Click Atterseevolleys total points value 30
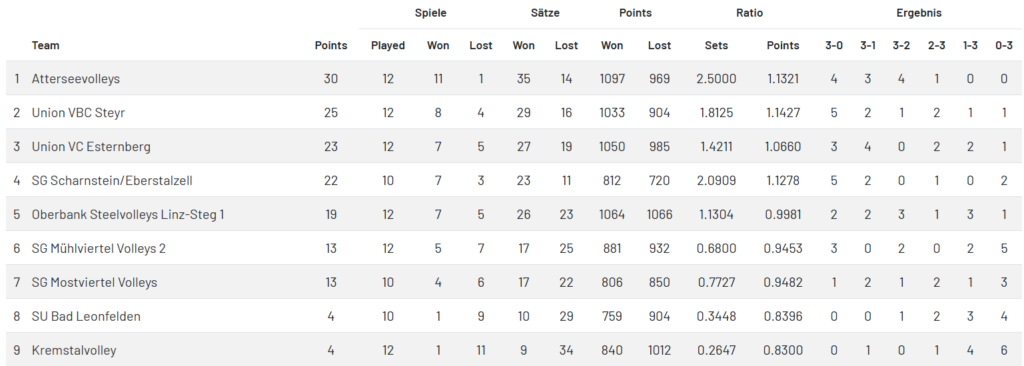Image resolution: width=1024 pixels, height=366 pixels. point(331,78)
